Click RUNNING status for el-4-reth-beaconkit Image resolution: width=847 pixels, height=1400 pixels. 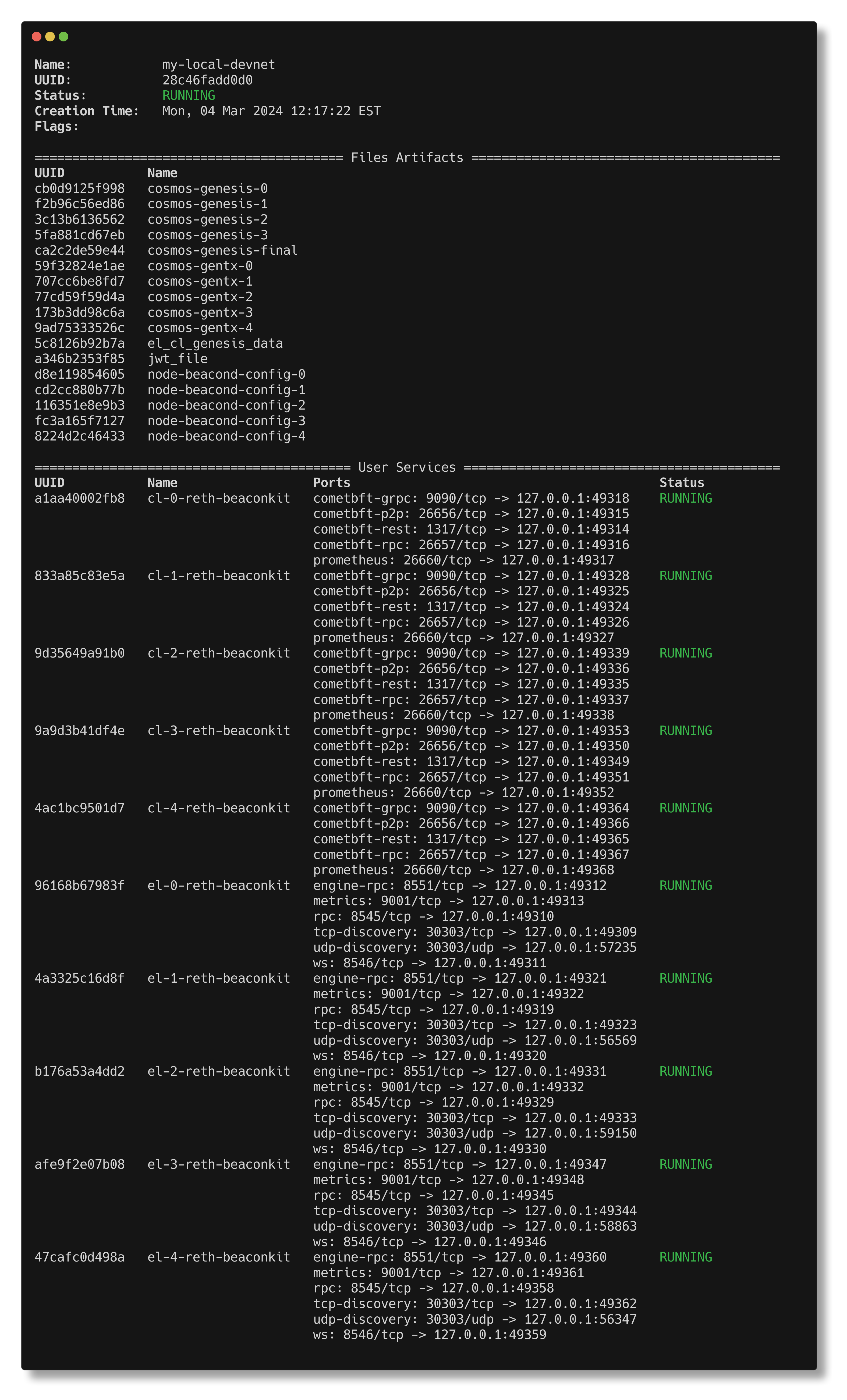click(686, 1257)
